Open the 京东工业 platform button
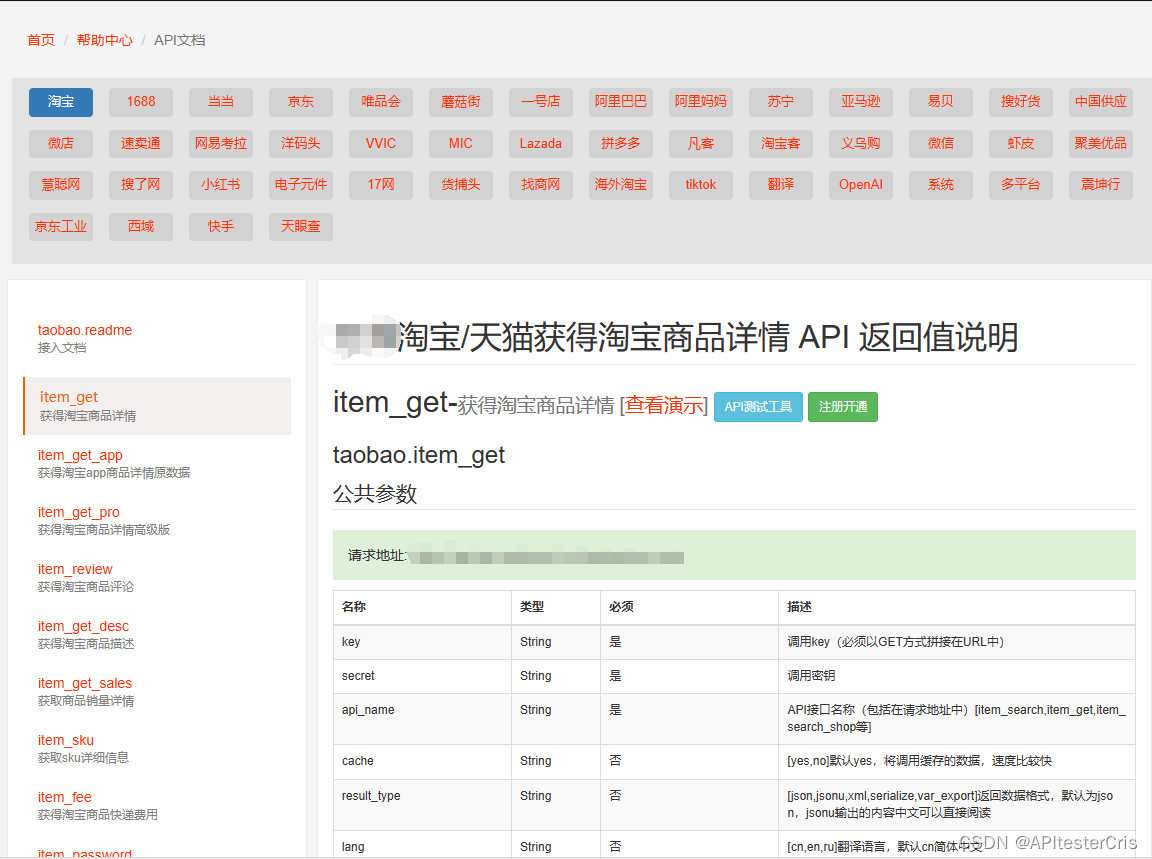The height and width of the screenshot is (859, 1152). [x=61, y=227]
